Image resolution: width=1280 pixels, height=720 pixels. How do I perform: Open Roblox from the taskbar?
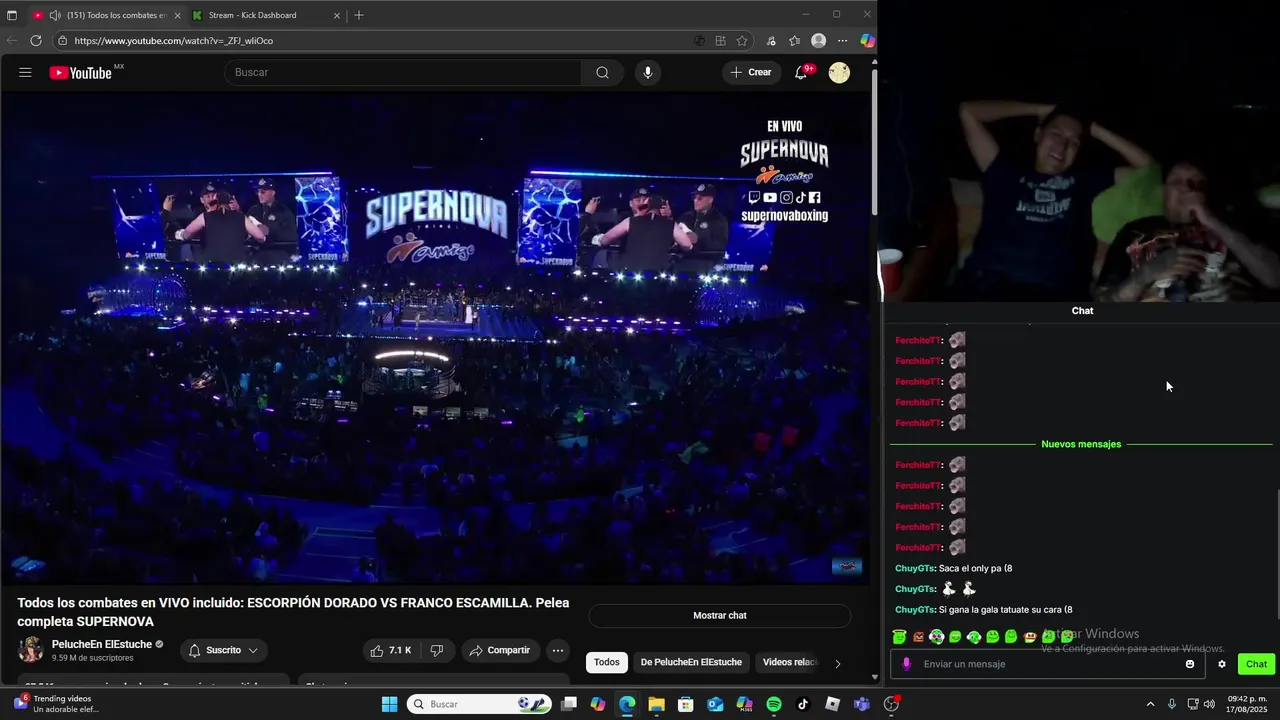(x=832, y=704)
